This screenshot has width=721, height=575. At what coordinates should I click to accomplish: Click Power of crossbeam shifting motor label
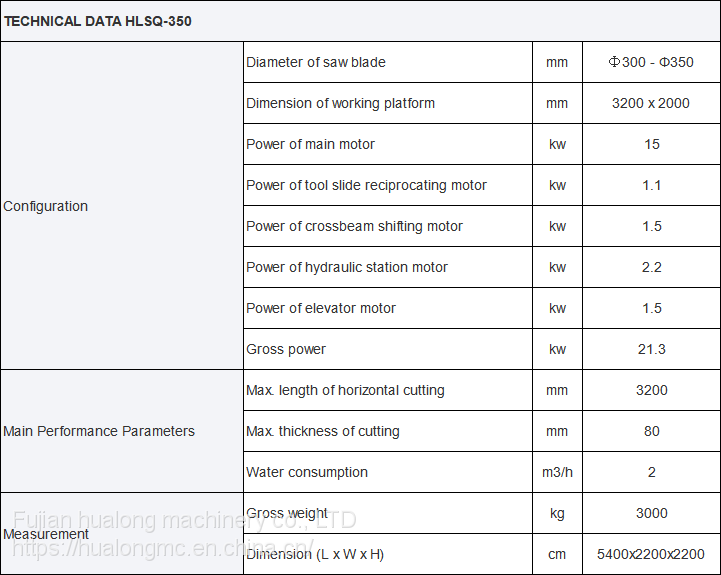[355, 226]
